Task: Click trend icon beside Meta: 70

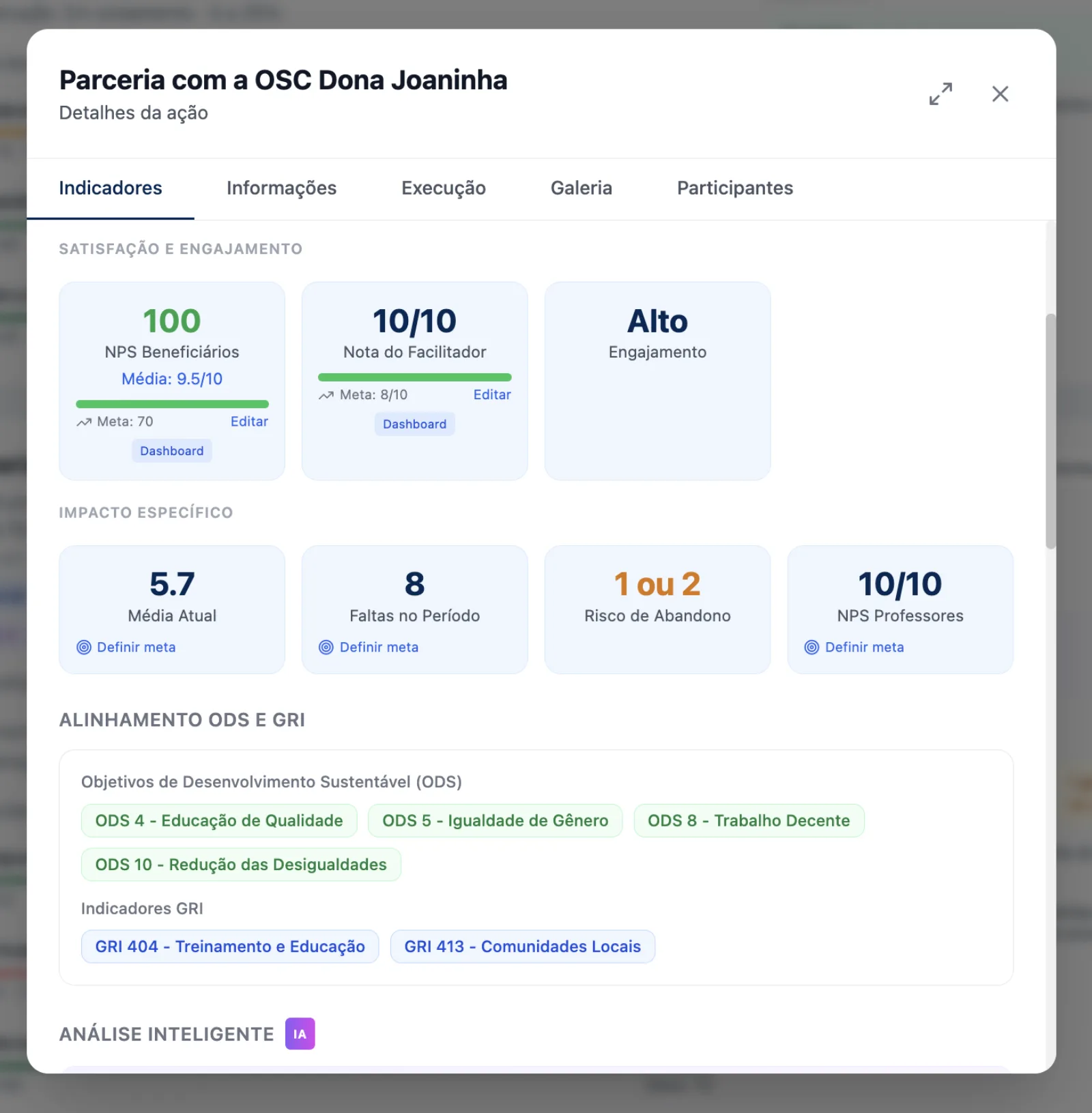Action: [x=84, y=422]
